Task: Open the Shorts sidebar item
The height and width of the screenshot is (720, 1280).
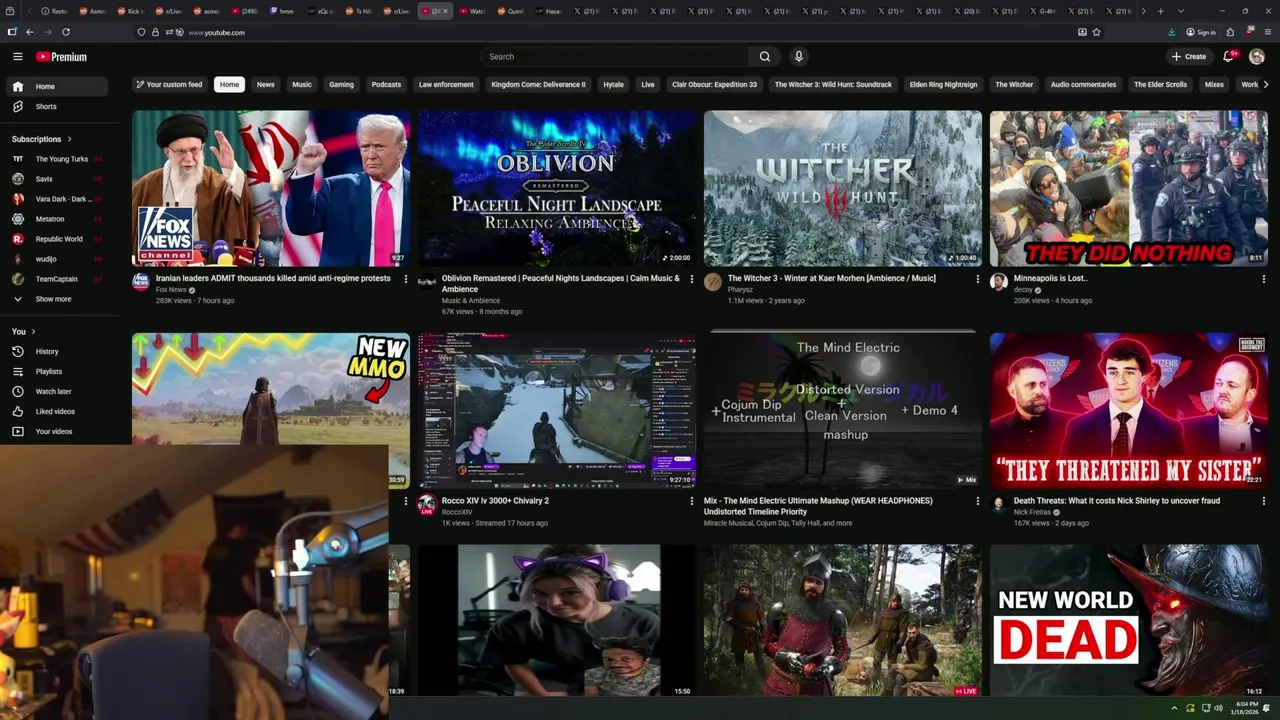Action: 55,106
